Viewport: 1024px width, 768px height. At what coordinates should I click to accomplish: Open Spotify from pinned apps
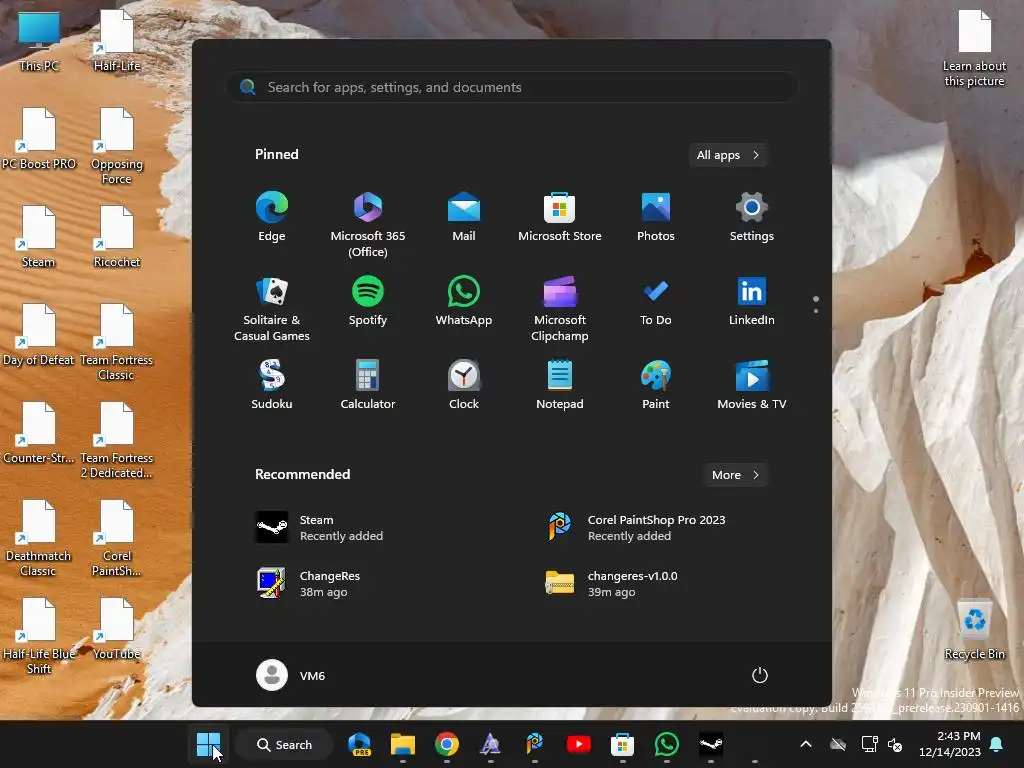coord(368,301)
